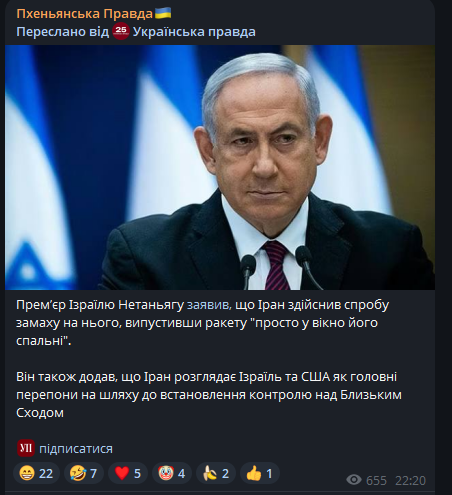Click the rolling-laughing emoji reaction with 7

[84, 473]
